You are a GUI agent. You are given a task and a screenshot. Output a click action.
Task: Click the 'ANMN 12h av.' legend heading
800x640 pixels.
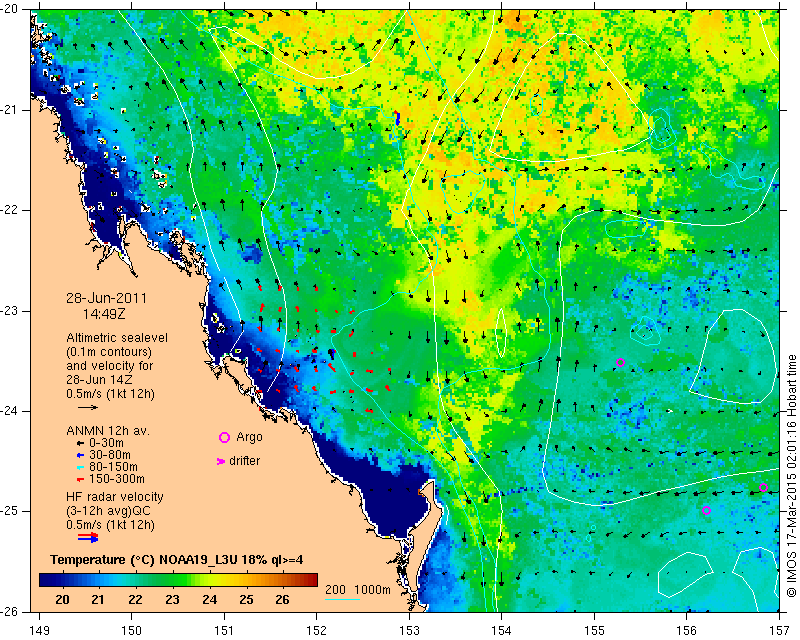108,430
